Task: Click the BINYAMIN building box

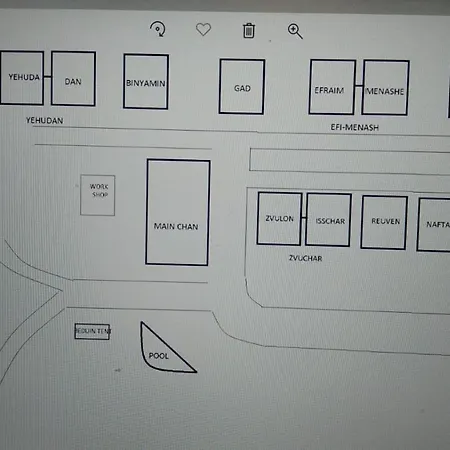Action: 146,82
